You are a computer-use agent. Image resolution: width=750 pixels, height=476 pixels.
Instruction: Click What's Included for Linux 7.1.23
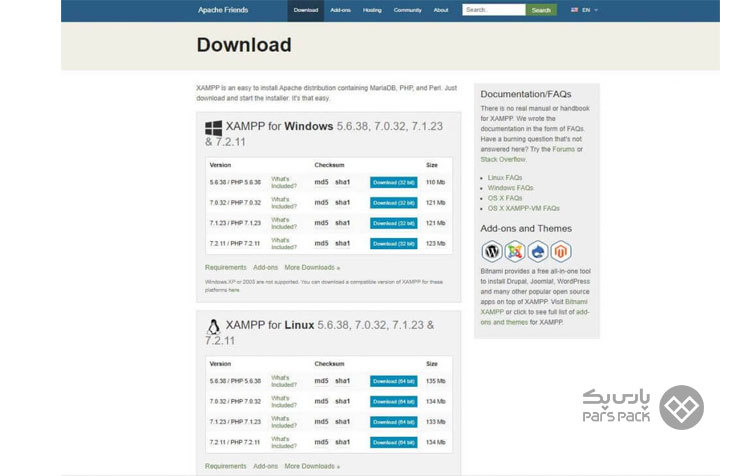click(284, 422)
